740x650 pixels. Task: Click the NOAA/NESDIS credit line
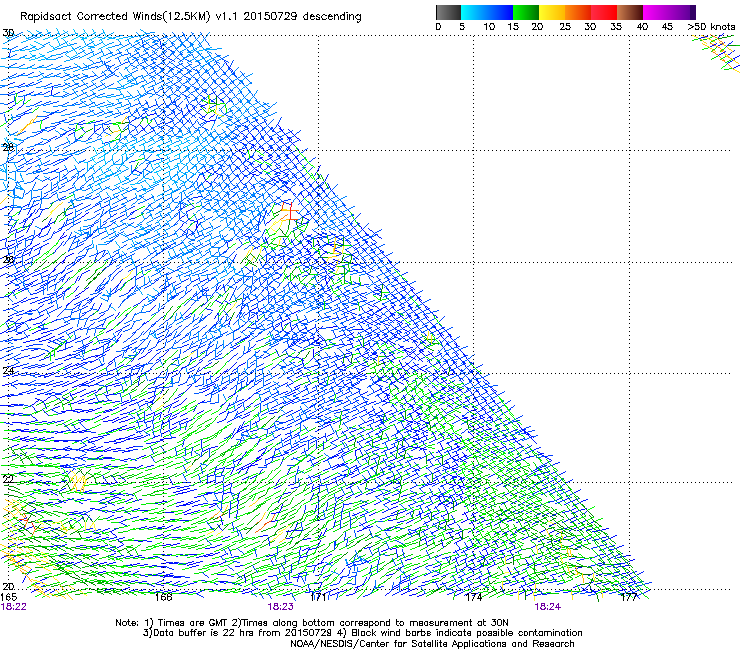432,644
